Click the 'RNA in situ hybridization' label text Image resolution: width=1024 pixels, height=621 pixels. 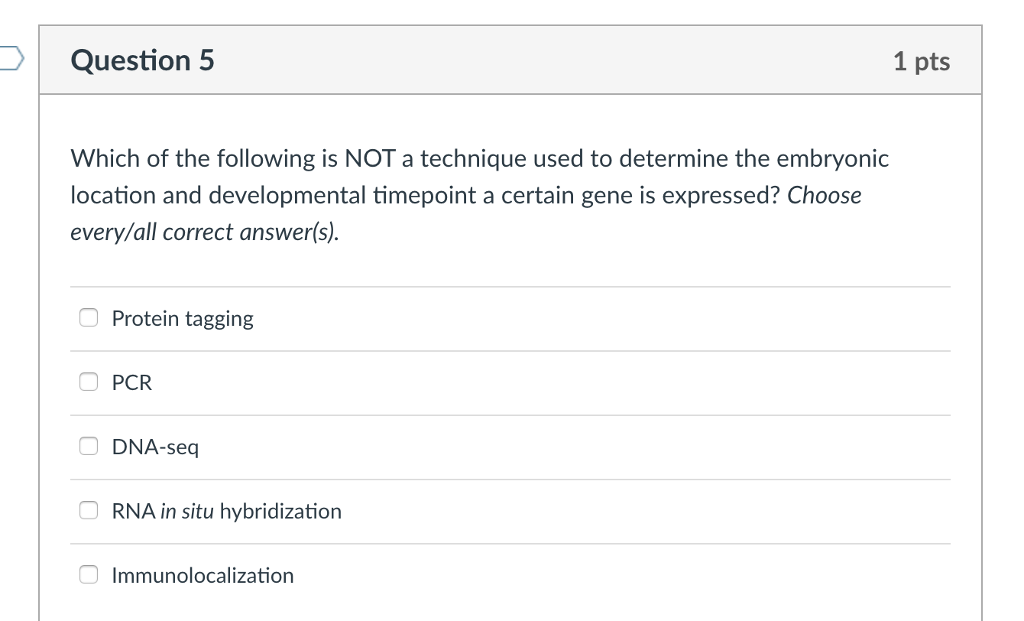coord(226,511)
